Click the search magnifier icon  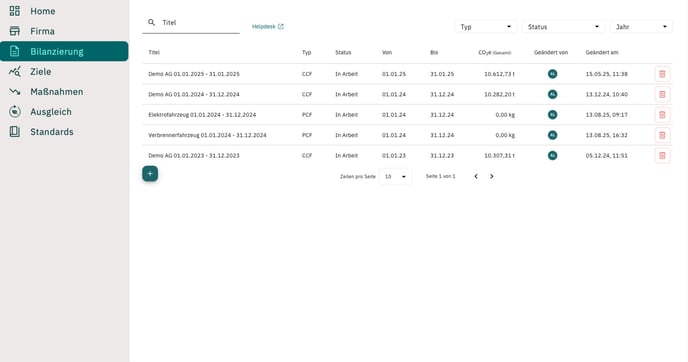click(x=151, y=22)
